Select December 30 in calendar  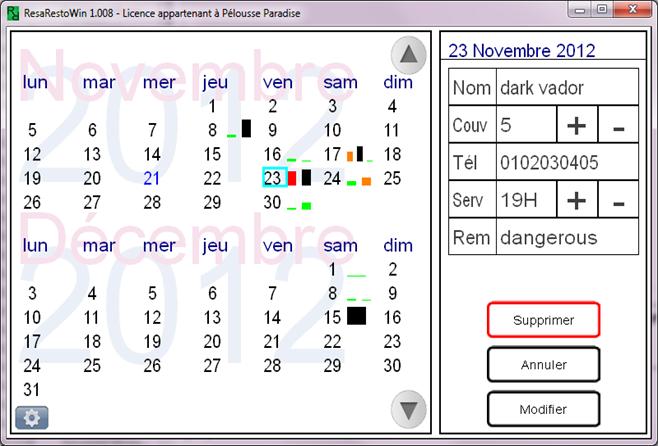[392, 366]
